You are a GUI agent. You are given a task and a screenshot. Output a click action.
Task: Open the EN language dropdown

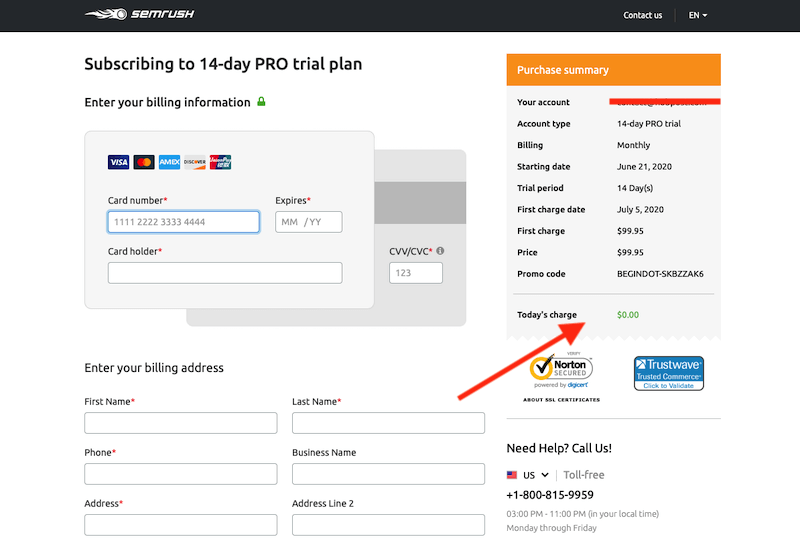pos(697,15)
